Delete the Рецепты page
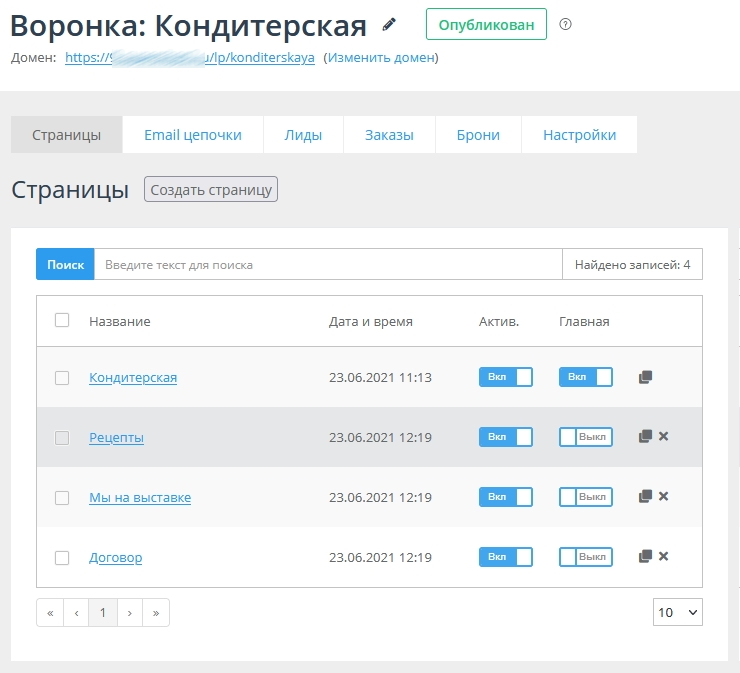 pyautogui.click(x=663, y=437)
